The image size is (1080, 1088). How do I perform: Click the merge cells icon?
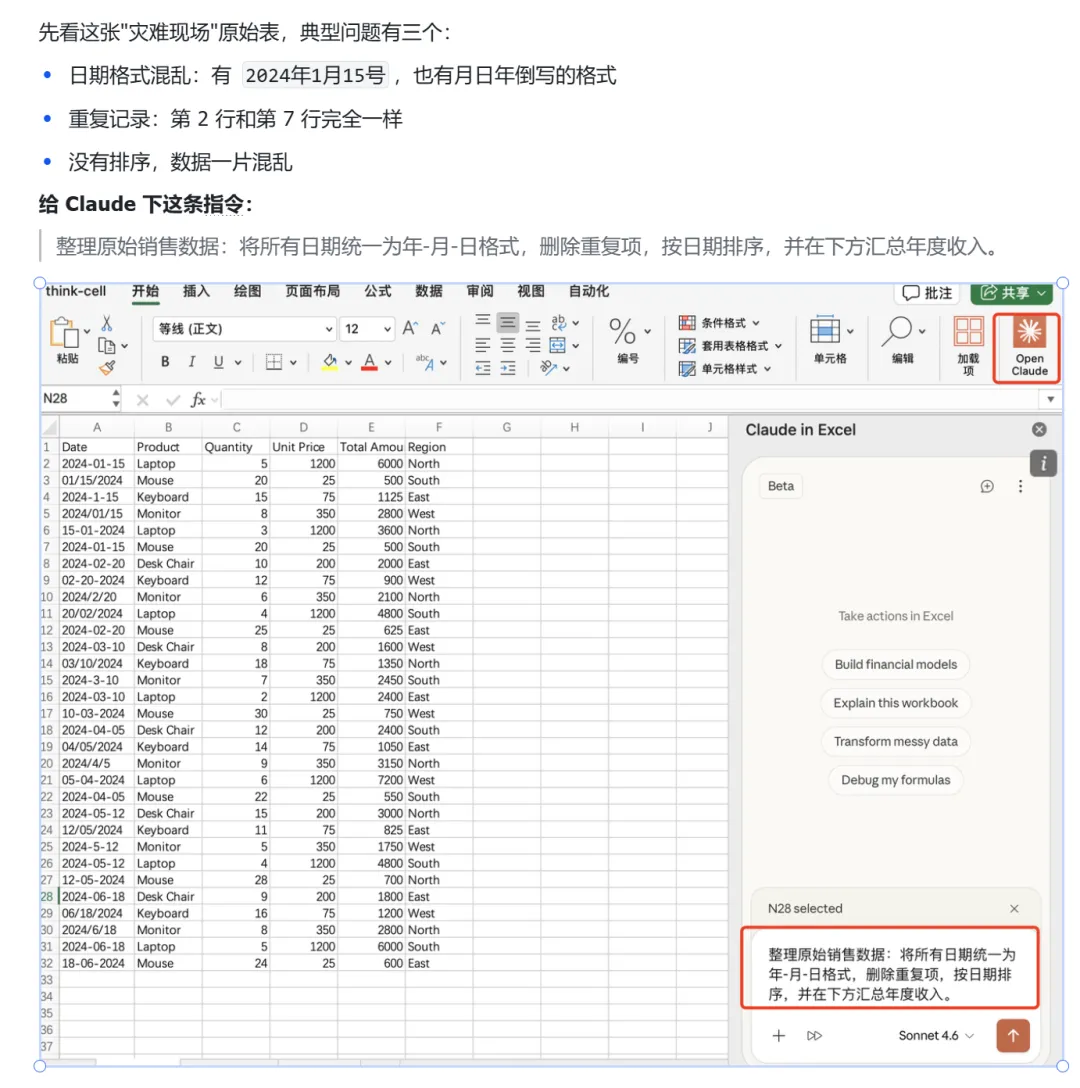coord(557,346)
